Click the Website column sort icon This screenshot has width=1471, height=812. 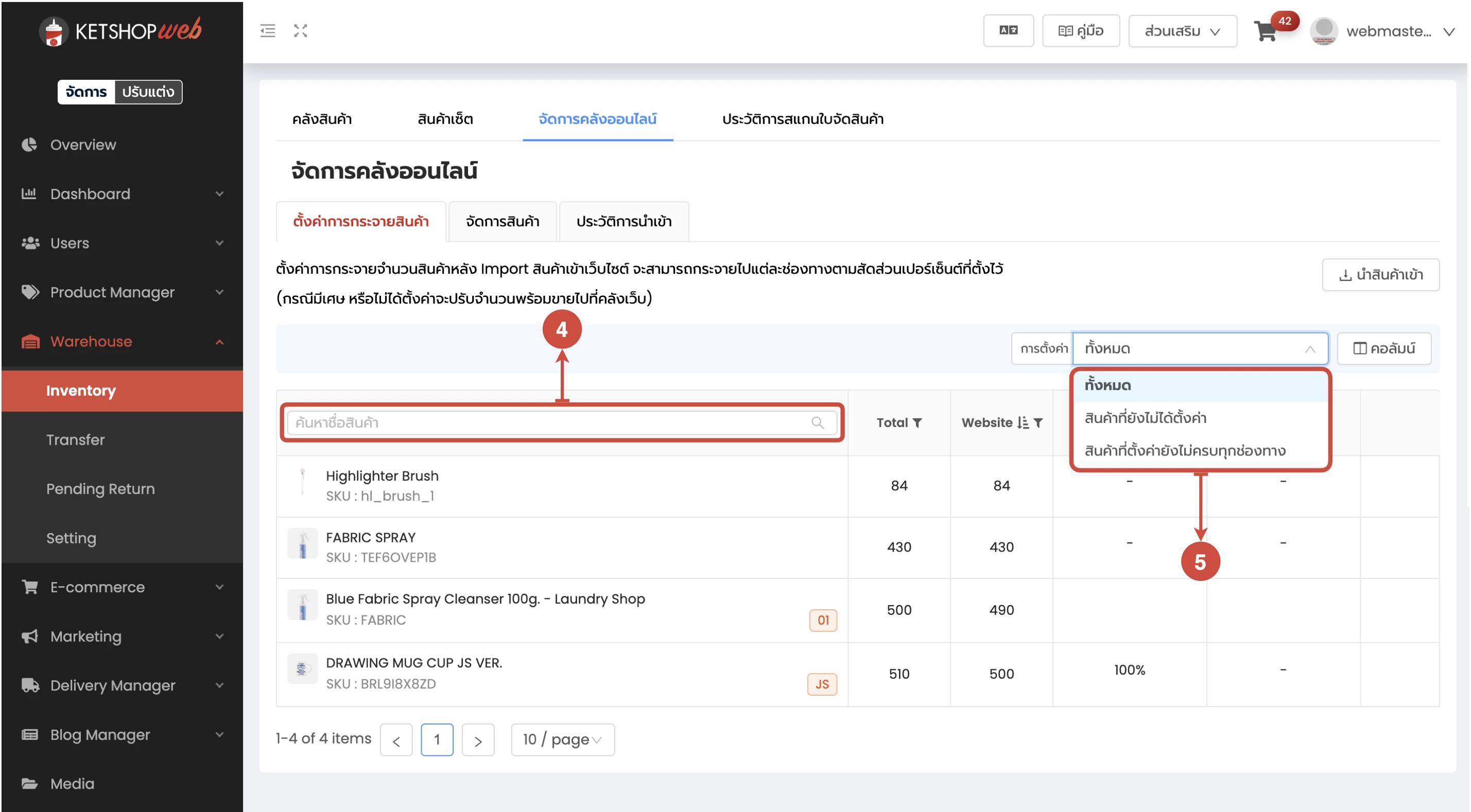point(1023,423)
